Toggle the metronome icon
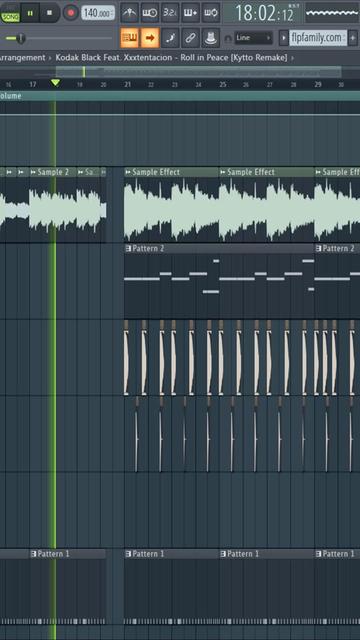The image size is (360, 640). (130, 13)
